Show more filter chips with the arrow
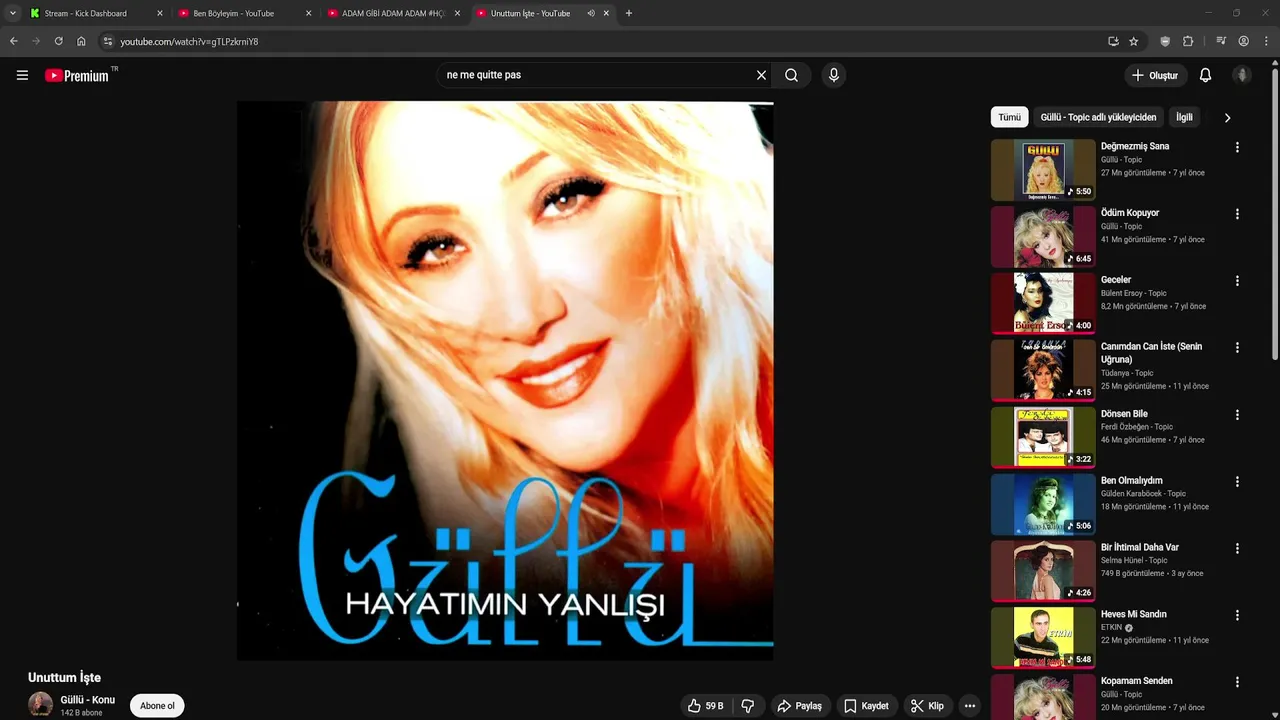Screen dimensions: 1280x720 click(1227, 117)
